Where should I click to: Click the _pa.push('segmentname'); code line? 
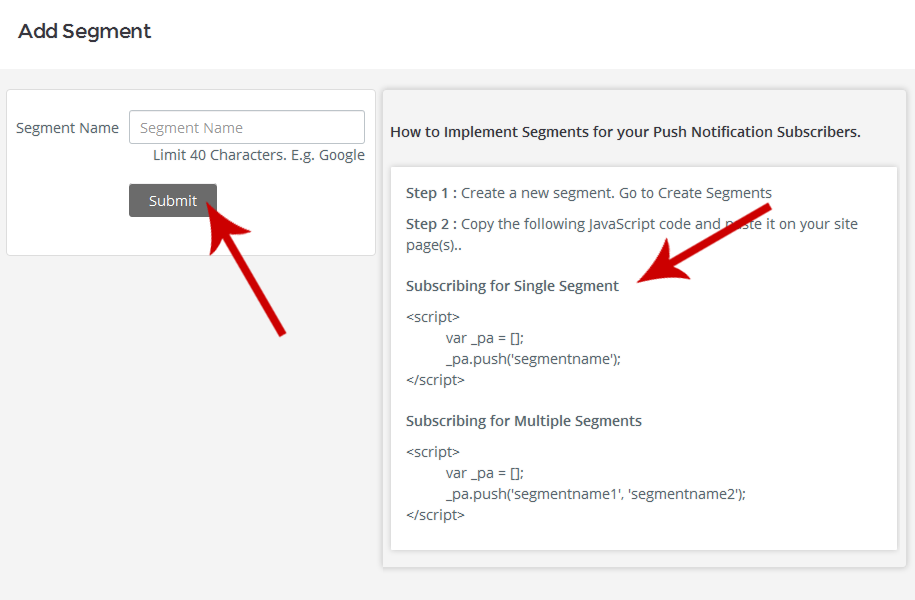click(x=533, y=359)
